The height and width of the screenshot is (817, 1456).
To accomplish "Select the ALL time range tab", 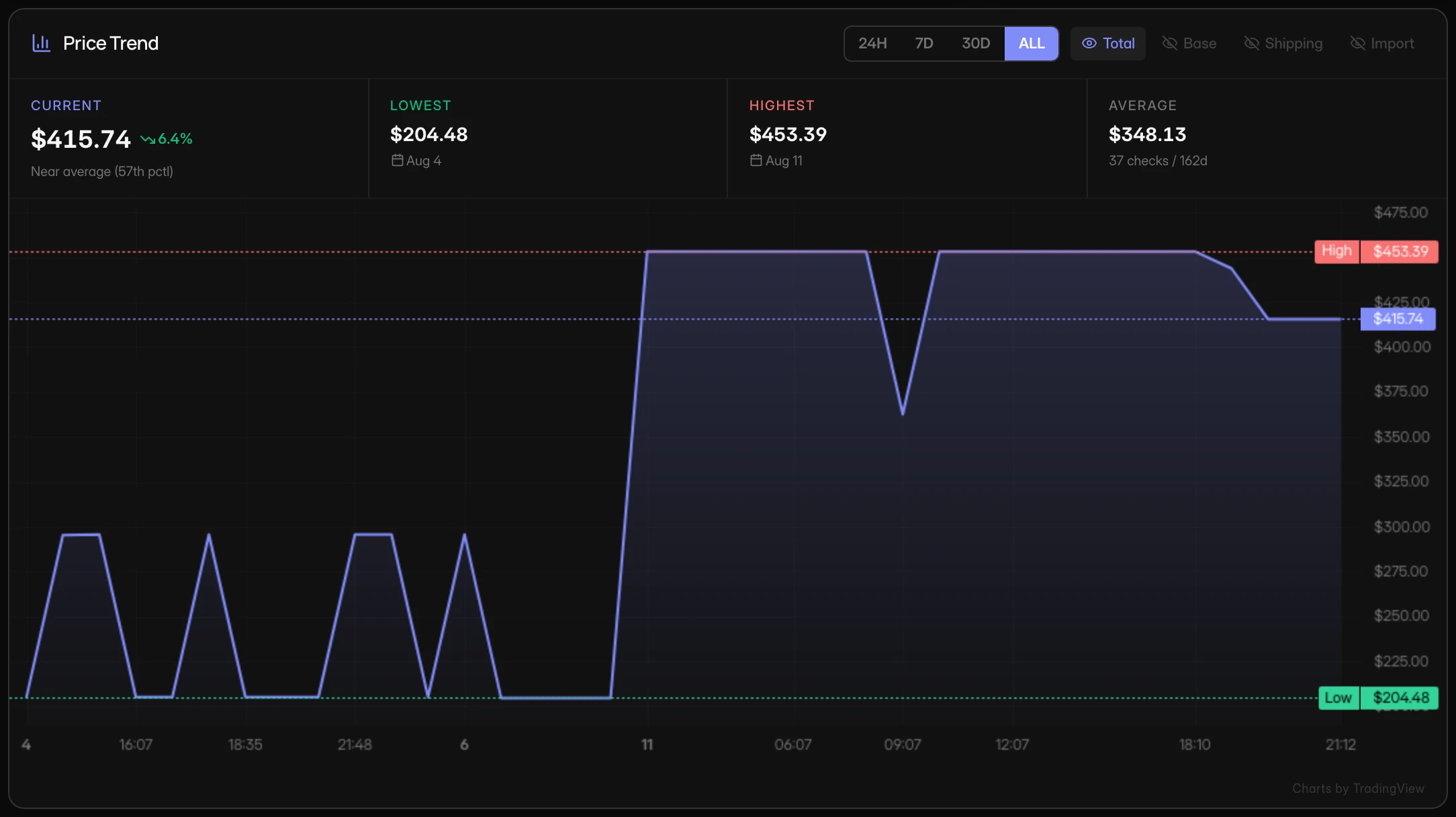I will coord(1032,44).
